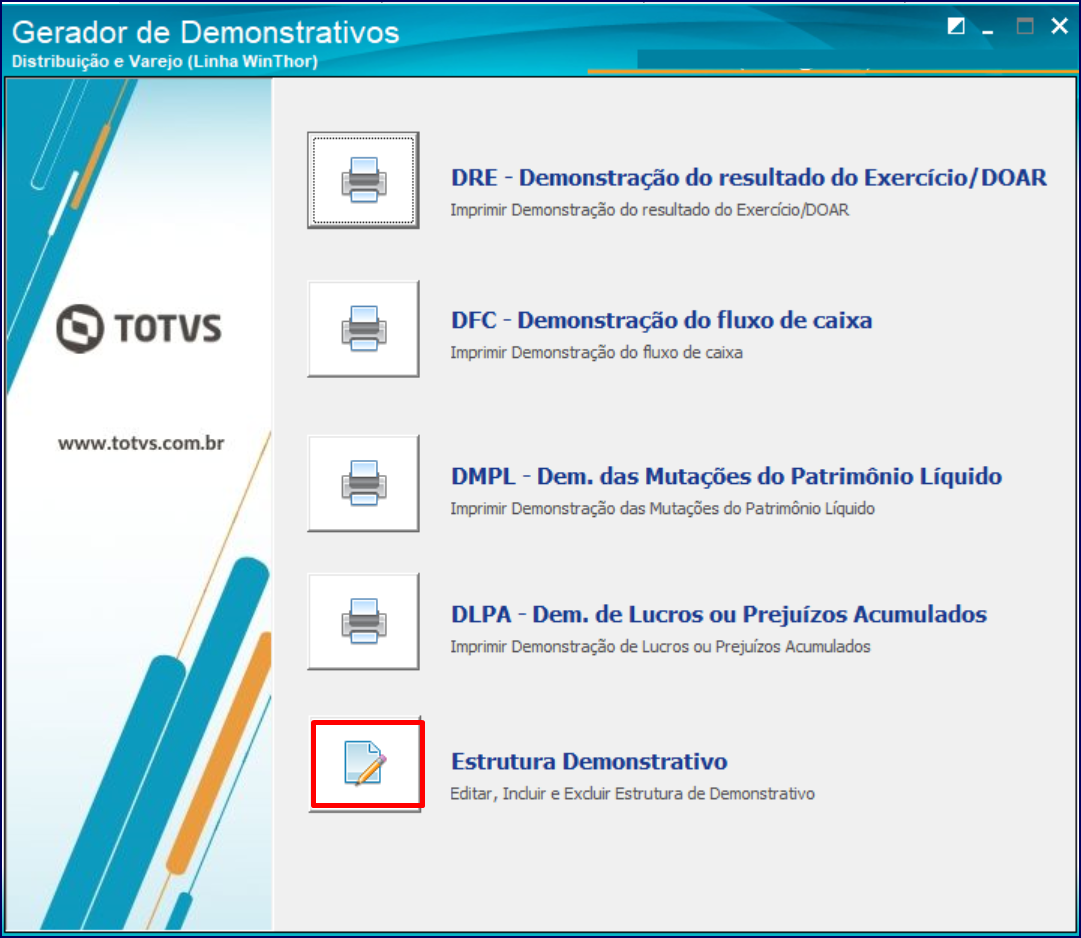
Task: Select the DLPA printer icon button
Action: [363, 622]
